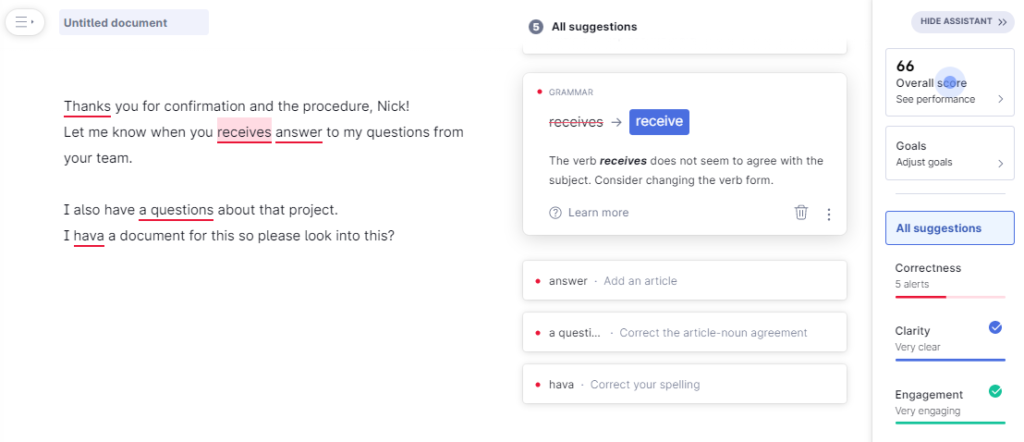Open the sidebar menu icon
Viewport: 1024px width, 442px height.
coord(25,22)
